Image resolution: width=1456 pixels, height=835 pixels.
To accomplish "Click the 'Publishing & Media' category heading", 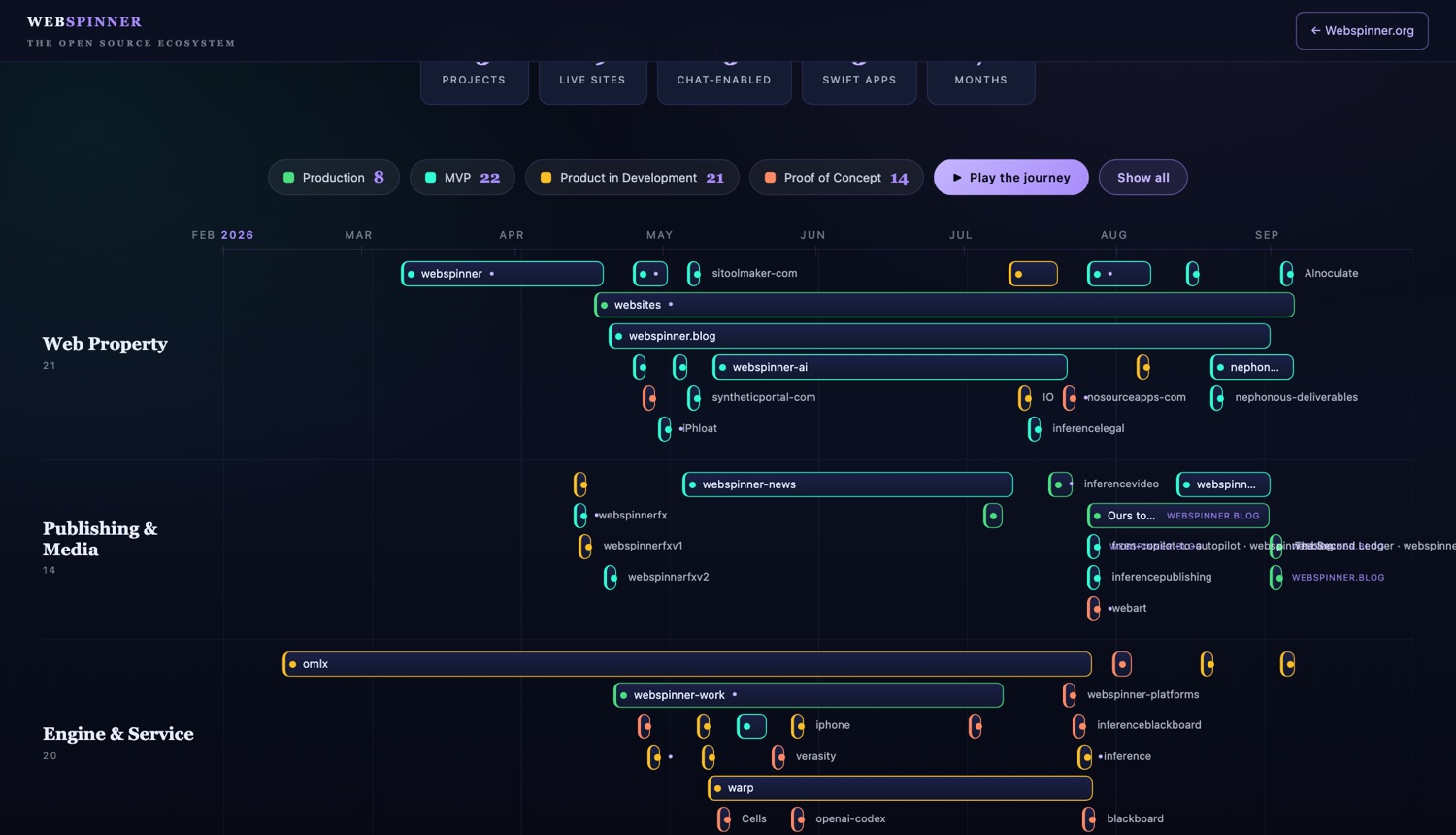I will click(x=100, y=539).
